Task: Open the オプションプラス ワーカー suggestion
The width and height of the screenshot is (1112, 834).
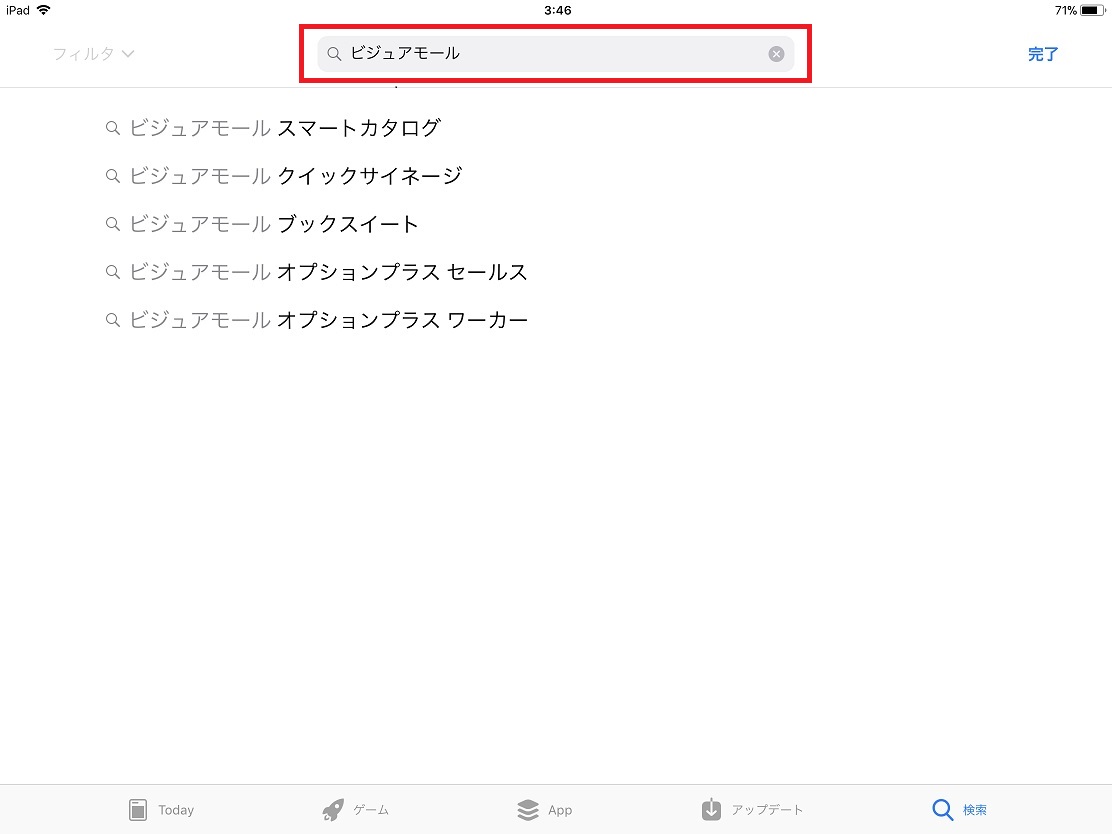Action: click(328, 320)
